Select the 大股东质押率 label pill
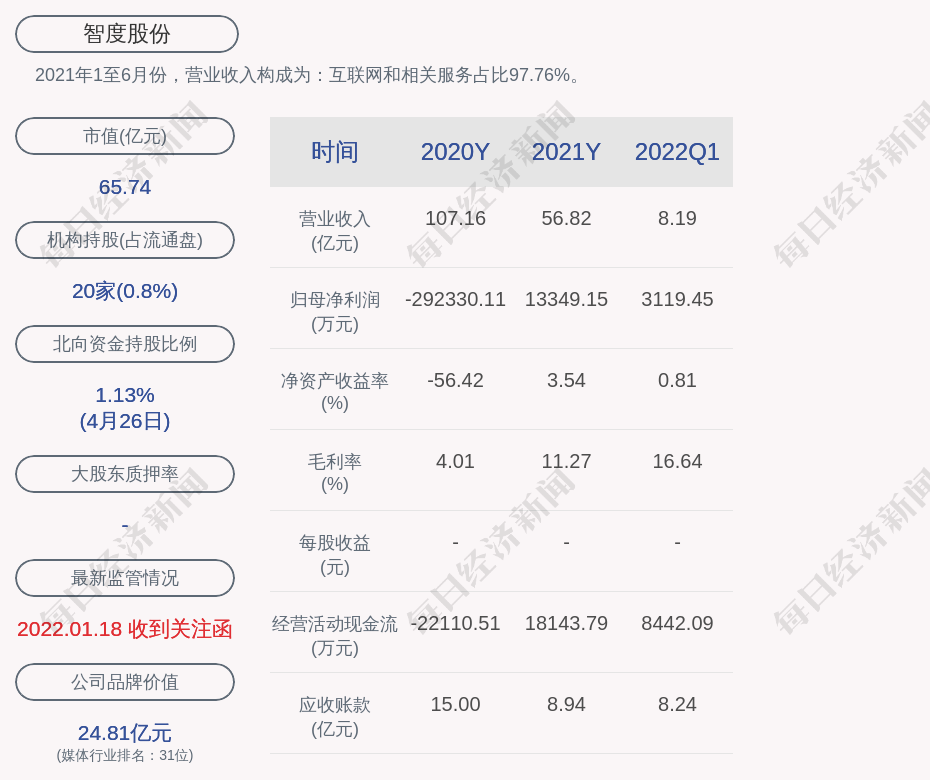The height and width of the screenshot is (780, 930). pos(125,474)
